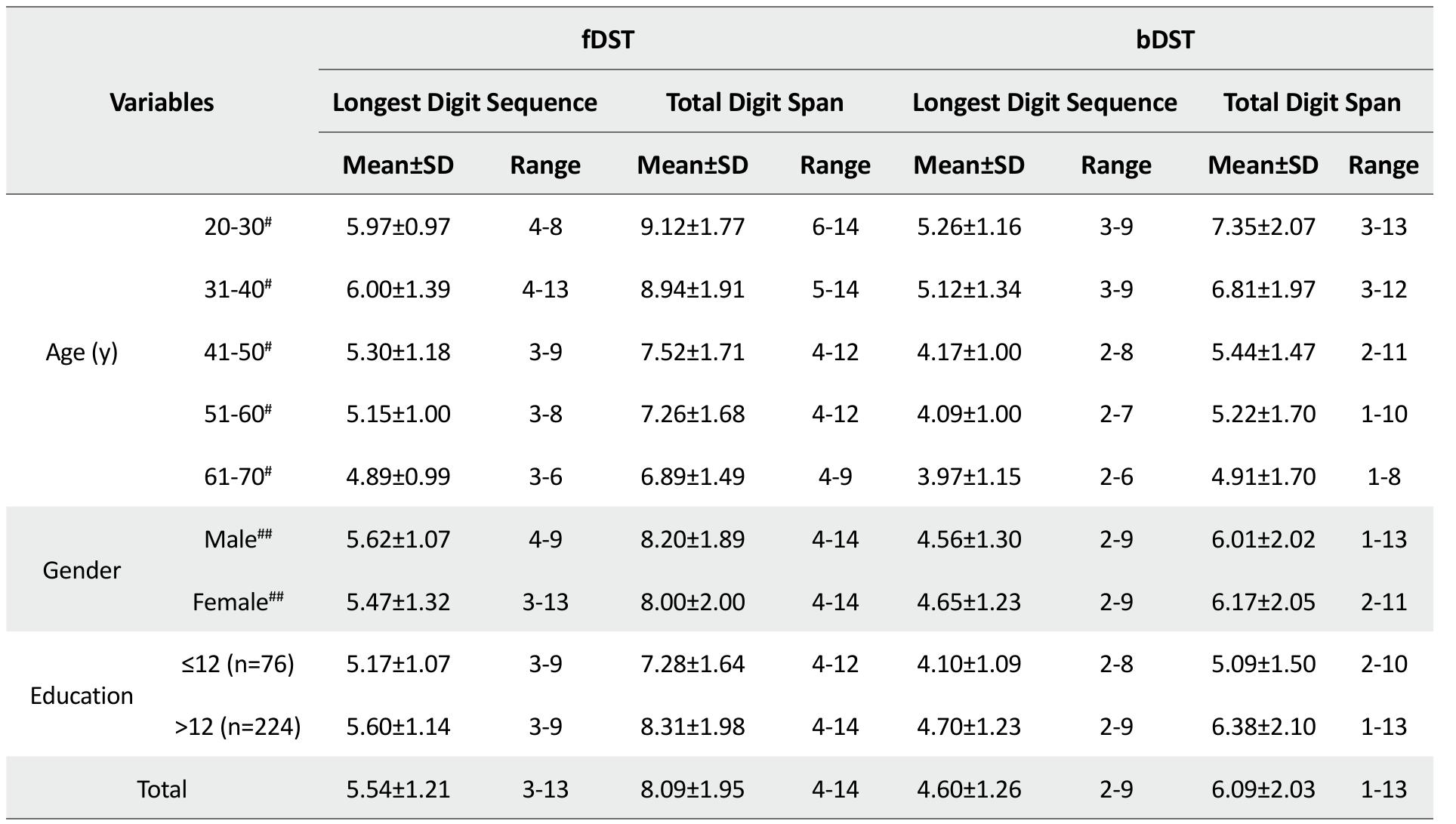Screen dimensions: 1456x824
Task: Click the 20-30 age group label
Action: click(237, 227)
